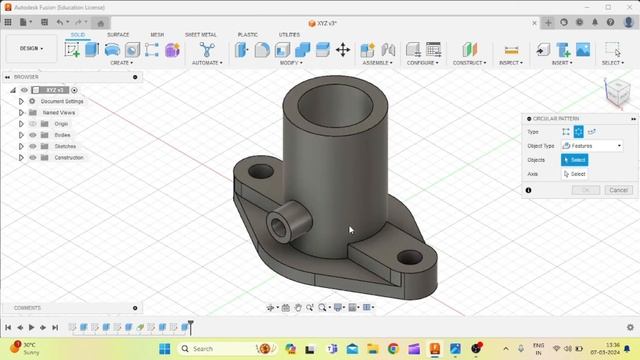The image size is (640, 360).
Task: Open notifications bell icon
Action: tap(595, 22)
